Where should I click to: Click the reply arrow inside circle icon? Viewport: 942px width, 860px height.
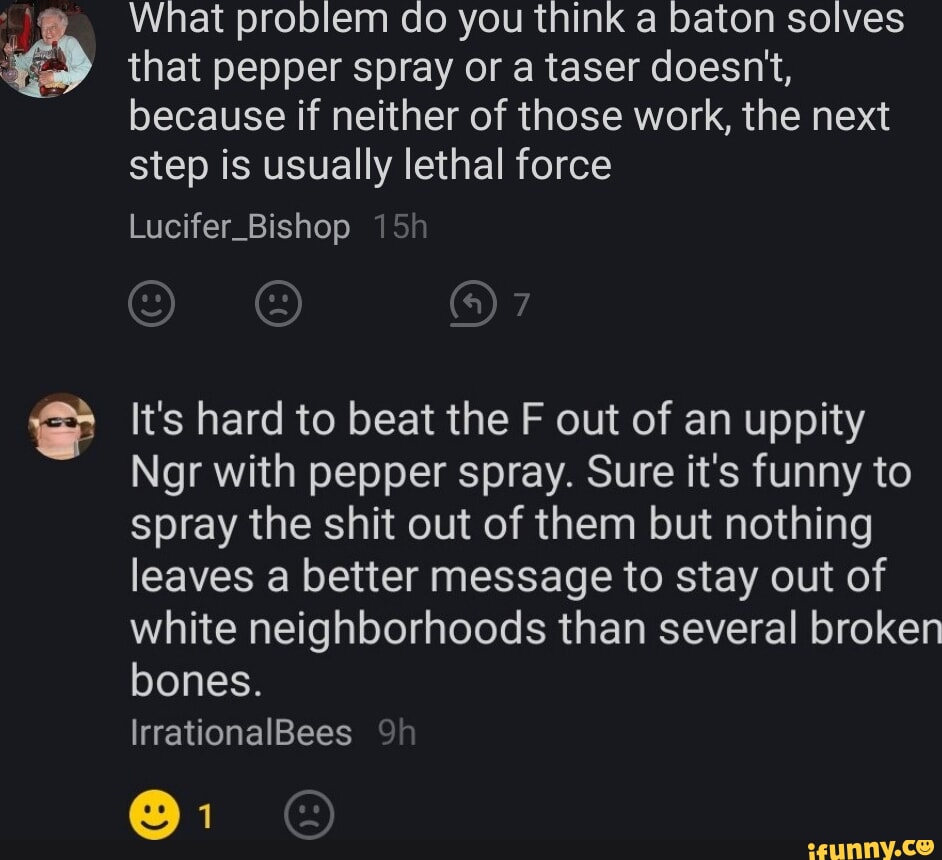click(x=473, y=304)
